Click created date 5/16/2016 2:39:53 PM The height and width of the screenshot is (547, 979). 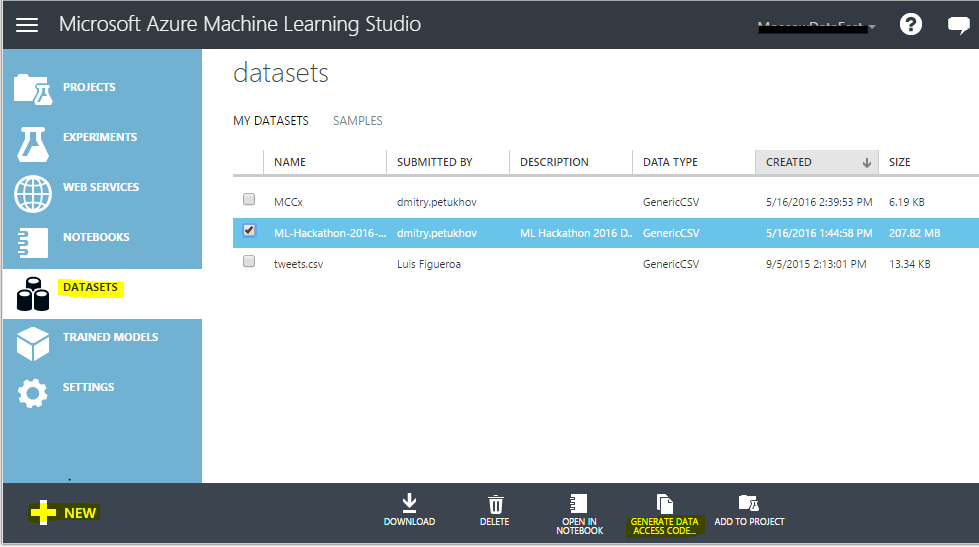tap(819, 202)
